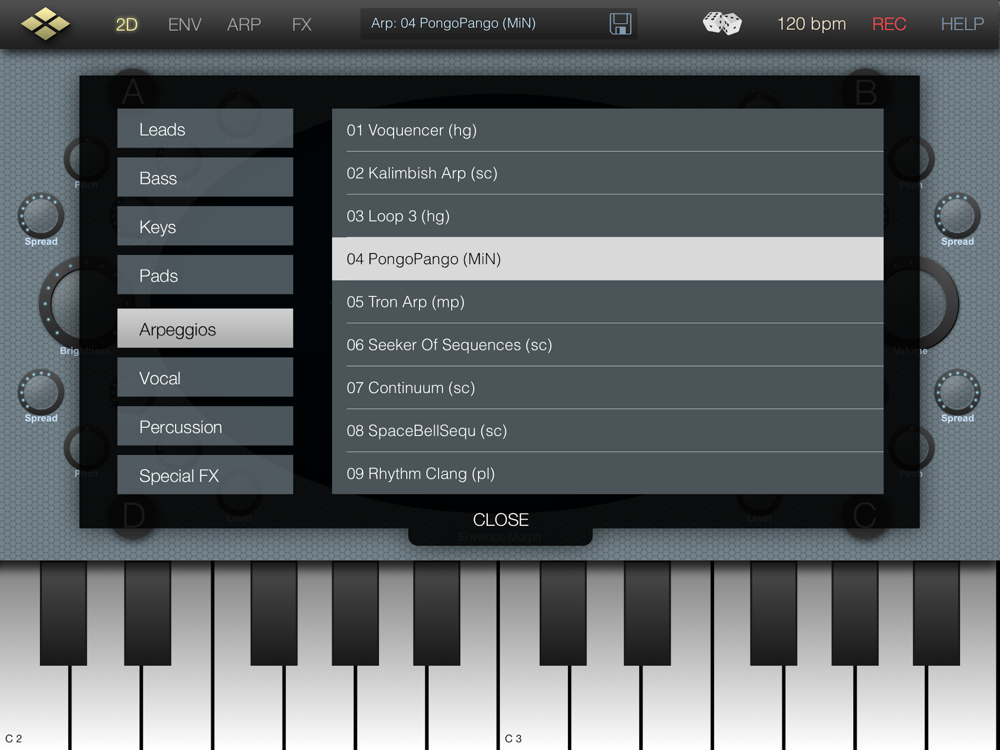The image size is (1000, 750).
Task: Click the upper right Spread knob
Action: coord(957,216)
